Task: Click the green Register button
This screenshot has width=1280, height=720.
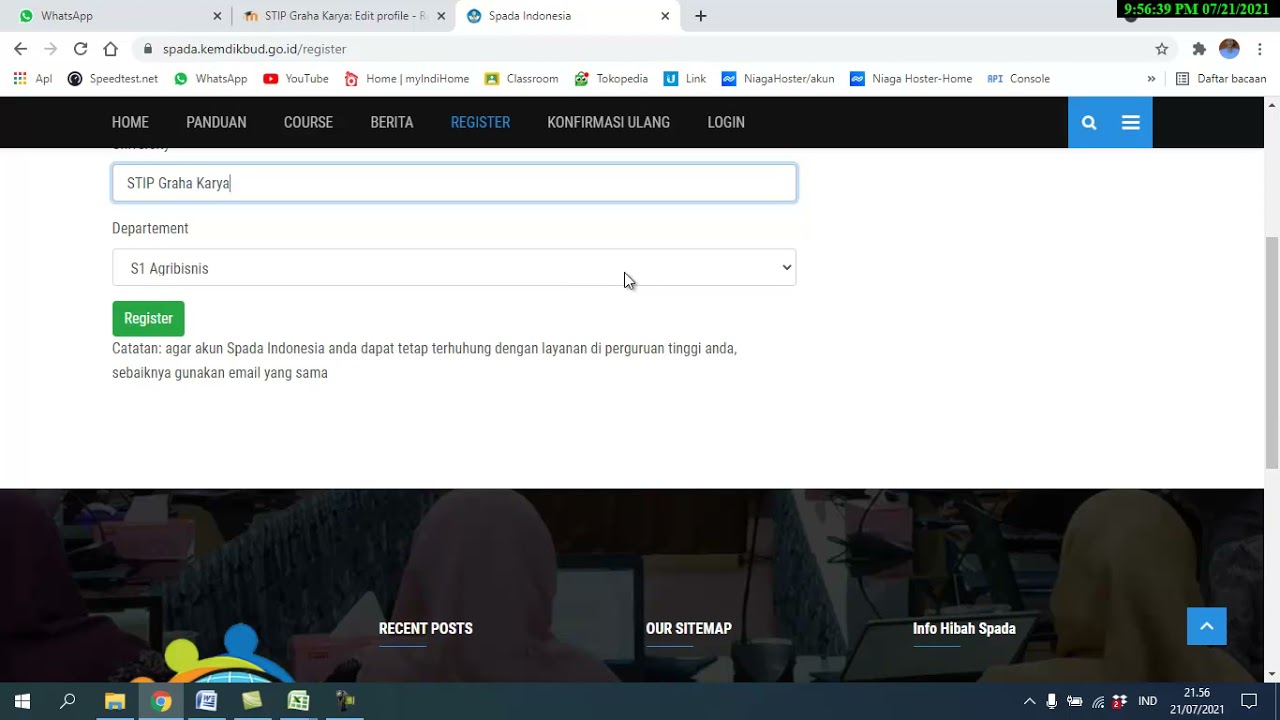Action: point(148,318)
